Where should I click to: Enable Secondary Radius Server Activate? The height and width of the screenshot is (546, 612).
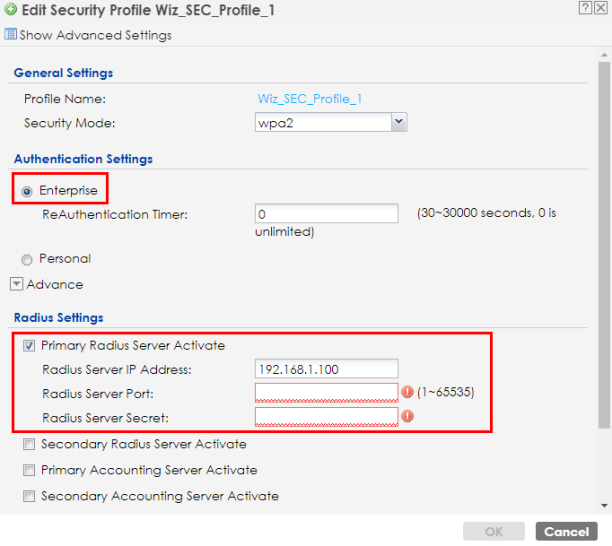[x=29, y=444]
